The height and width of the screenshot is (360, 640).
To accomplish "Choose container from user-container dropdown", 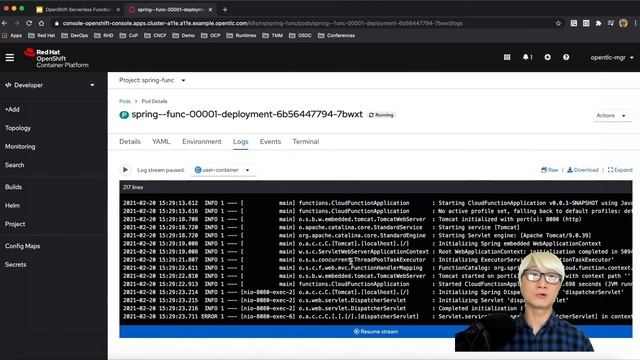I will pos(223,170).
